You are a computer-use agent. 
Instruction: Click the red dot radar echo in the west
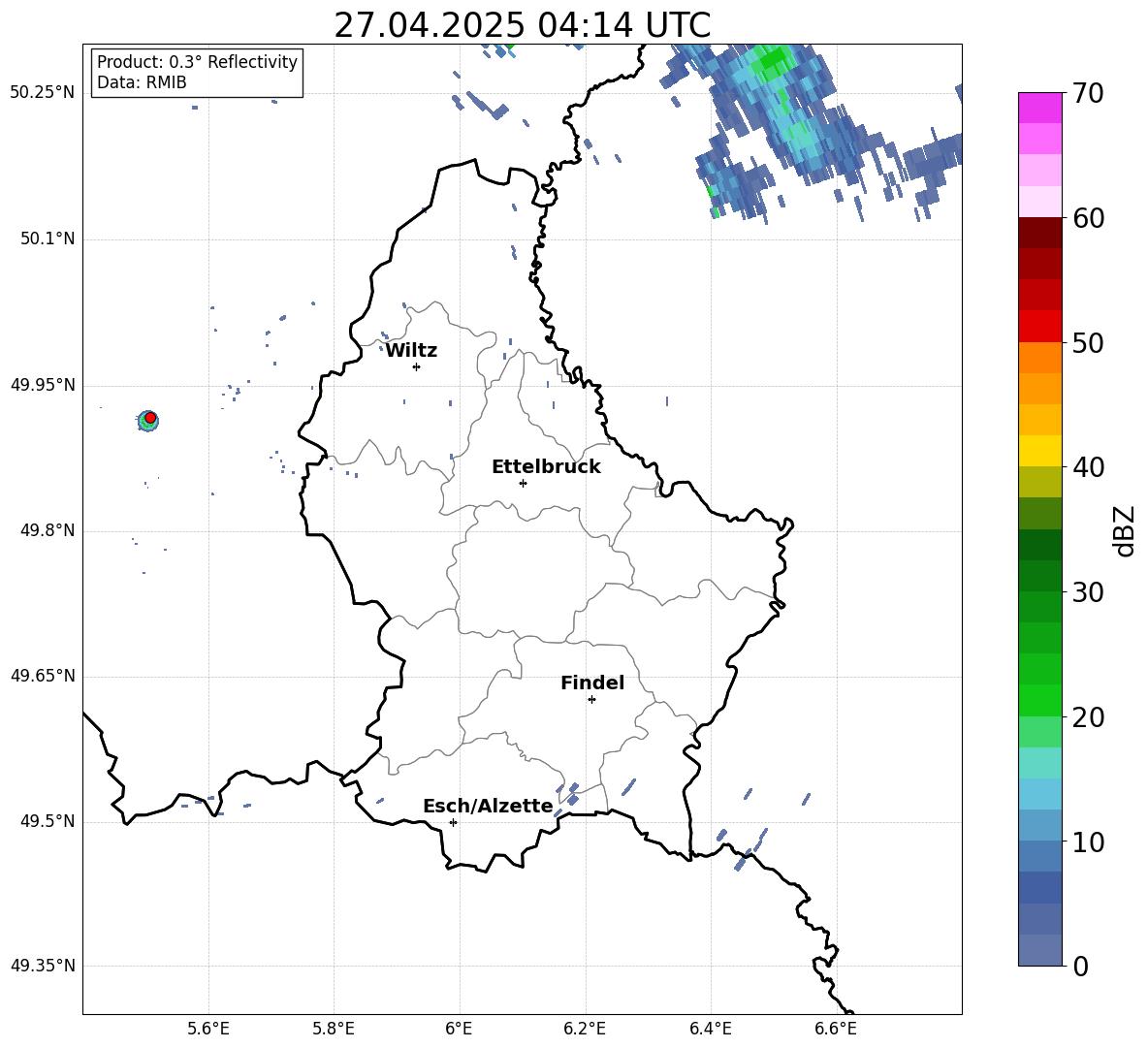150,418
